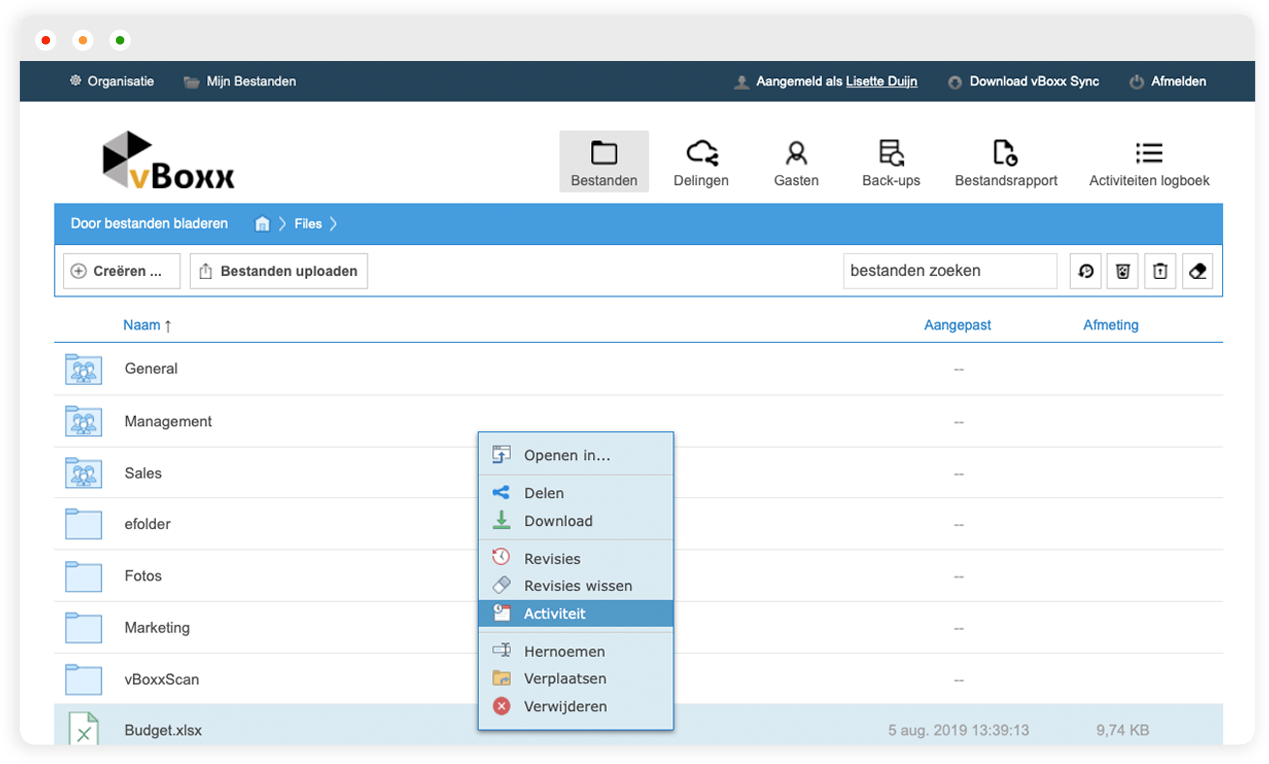Click the recycle bin icon in toolbar
Image resolution: width=1269 pixels, height=764 pixels.
coord(1123,271)
